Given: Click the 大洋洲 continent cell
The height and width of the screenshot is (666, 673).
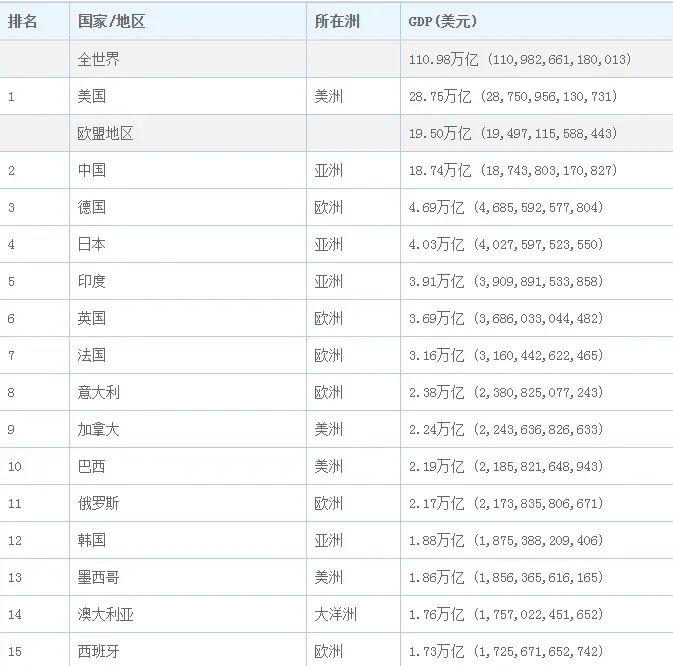Looking at the screenshot, I should [335, 614].
